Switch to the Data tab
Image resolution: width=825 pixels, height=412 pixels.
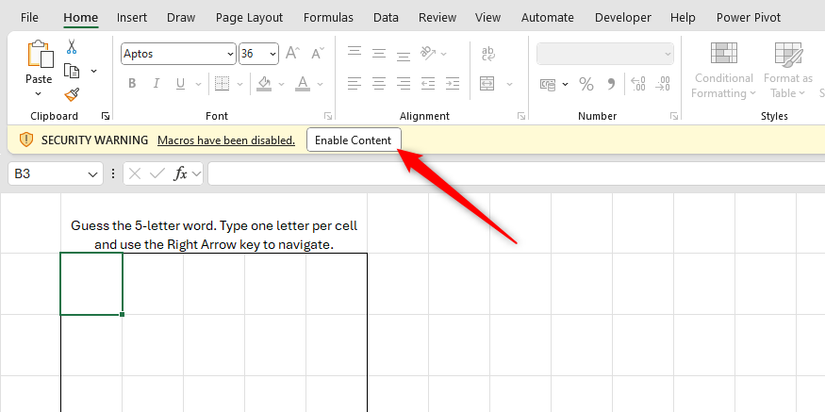click(386, 17)
